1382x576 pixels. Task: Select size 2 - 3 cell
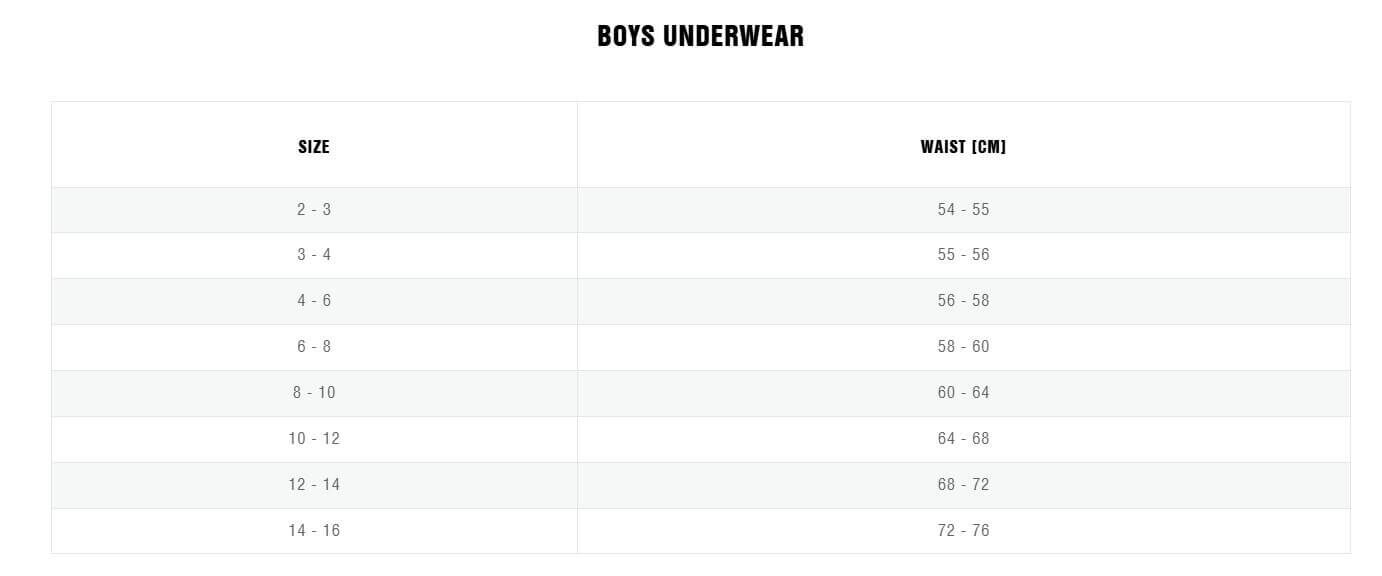click(314, 210)
